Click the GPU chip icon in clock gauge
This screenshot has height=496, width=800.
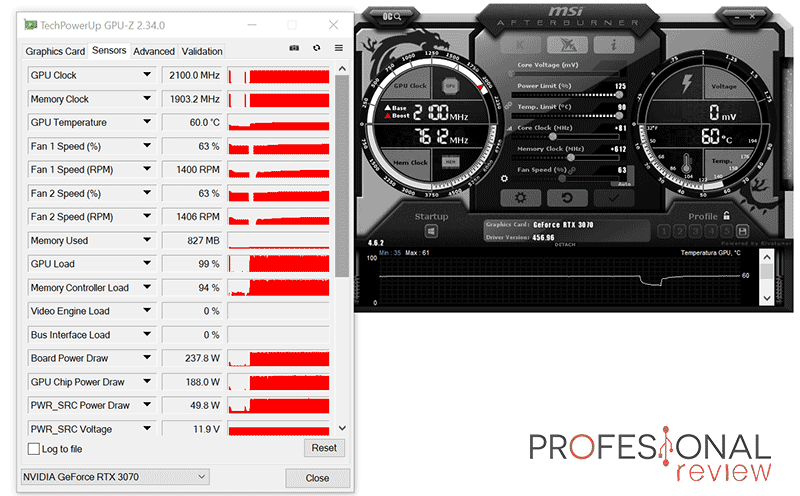tap(450, 86)
